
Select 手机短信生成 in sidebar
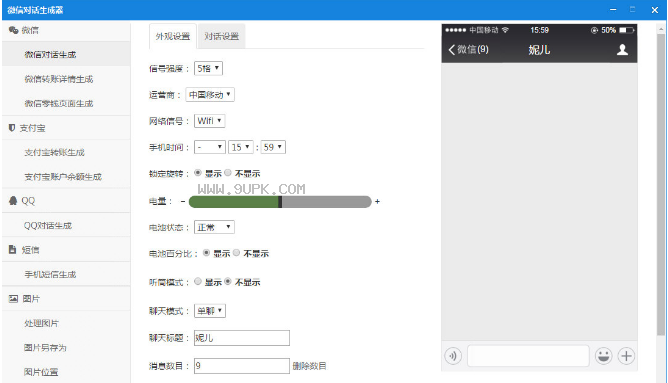(66, 274)
